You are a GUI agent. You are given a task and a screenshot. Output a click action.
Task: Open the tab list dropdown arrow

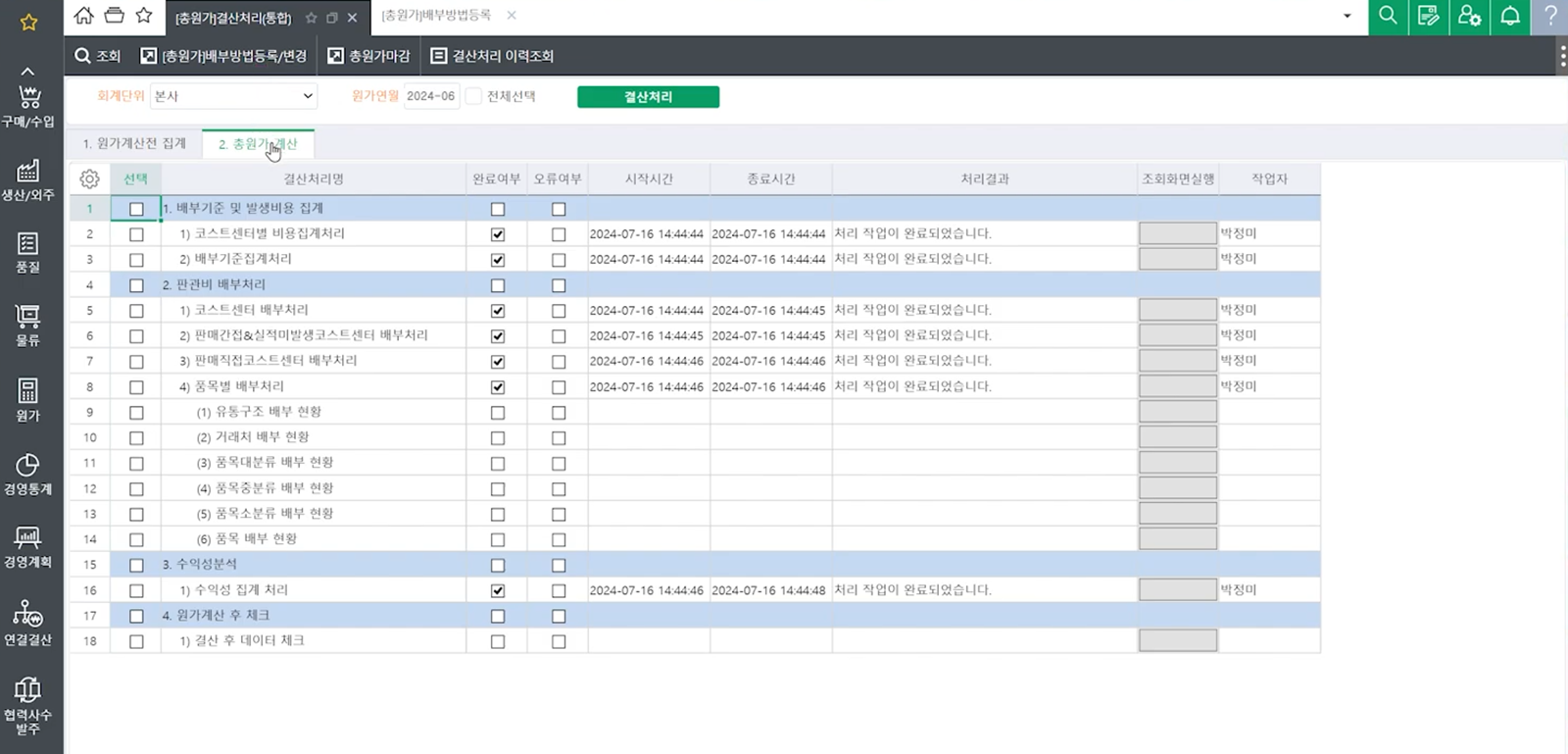pyautogui.click(x=1347, y=17)
